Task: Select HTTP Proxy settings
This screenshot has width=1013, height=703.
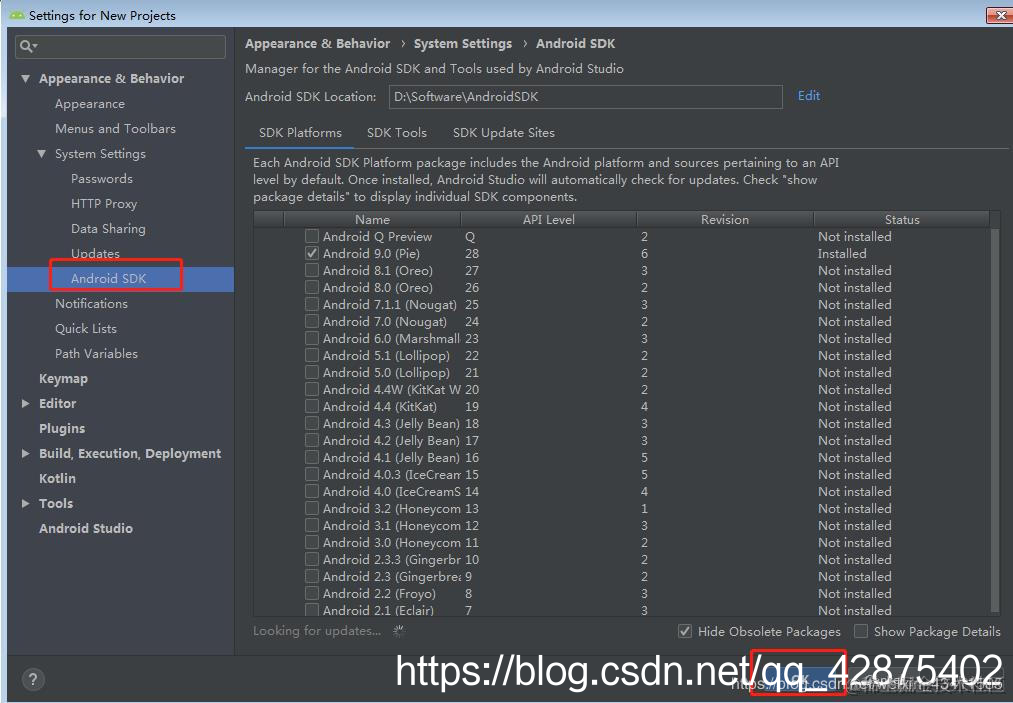Action: [104, 204]
